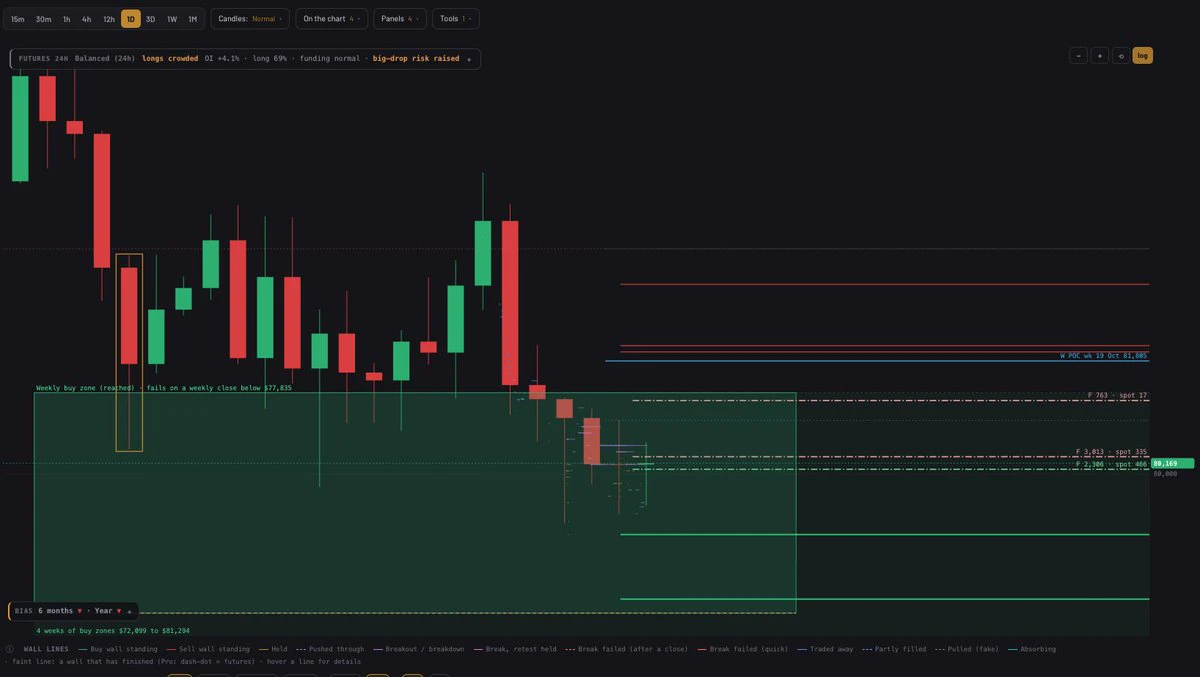This screenshot has height=677, width=1200.
Task: Zoom in the chart with the plus button
Action: pos(1100,56)
